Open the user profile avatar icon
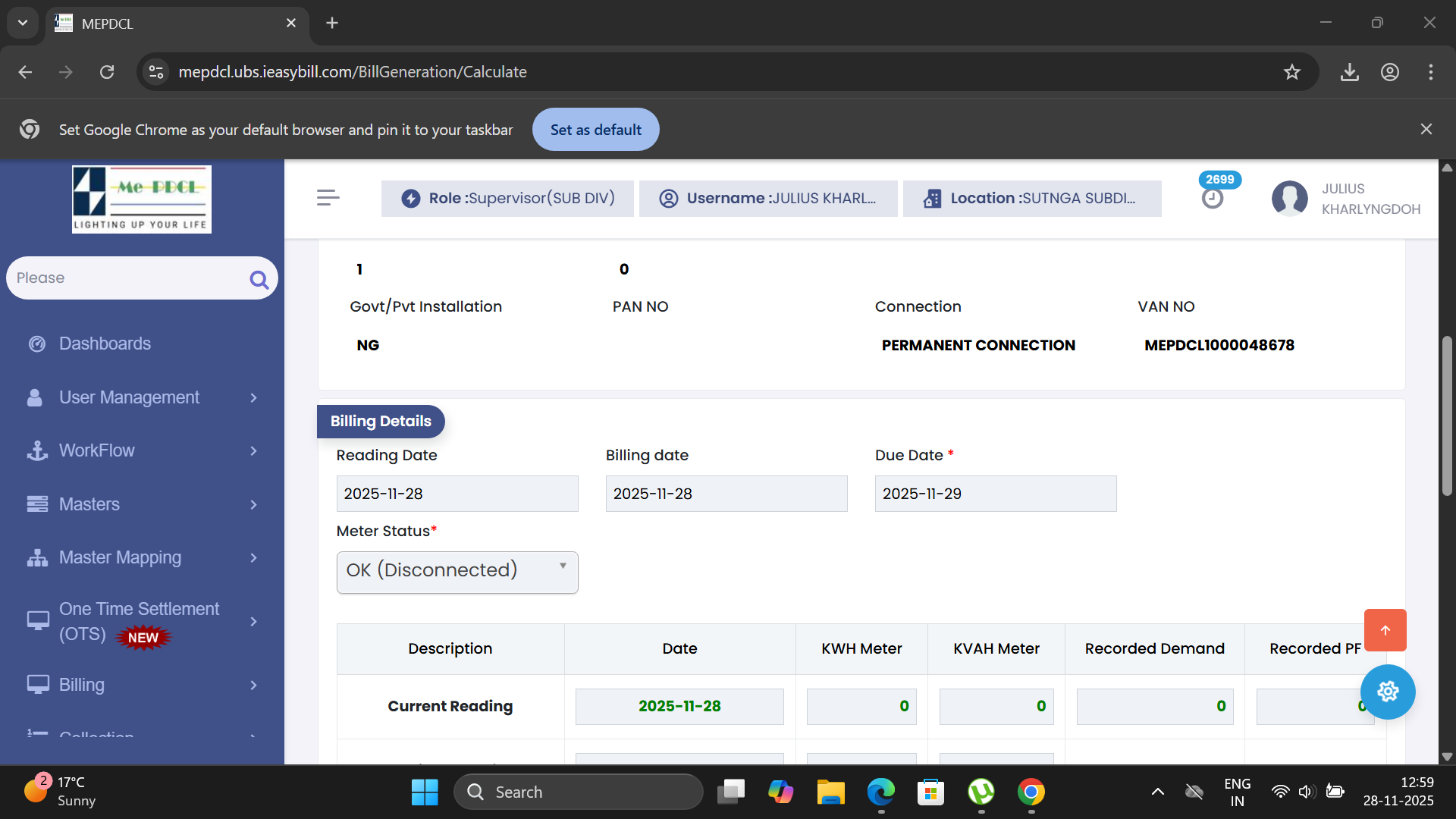 1289,199
